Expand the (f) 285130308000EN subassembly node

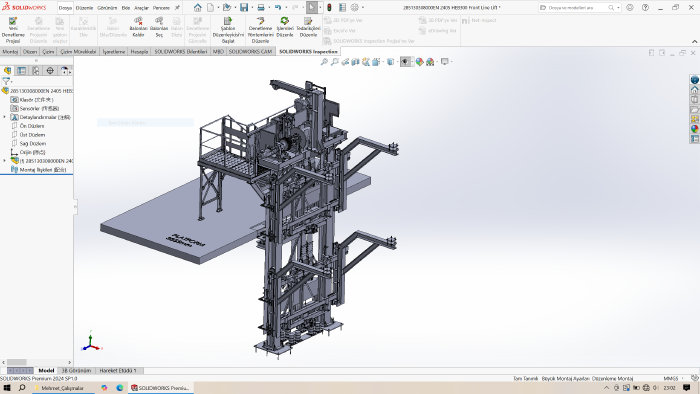coord(4,161)
